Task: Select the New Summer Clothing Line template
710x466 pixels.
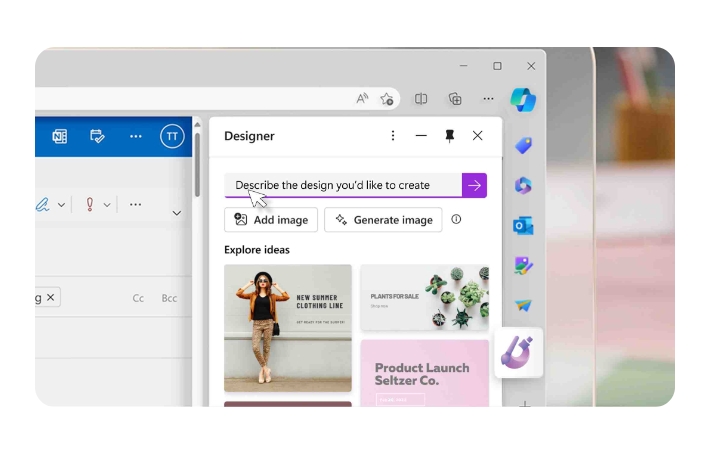Action: tap(288, 328)
